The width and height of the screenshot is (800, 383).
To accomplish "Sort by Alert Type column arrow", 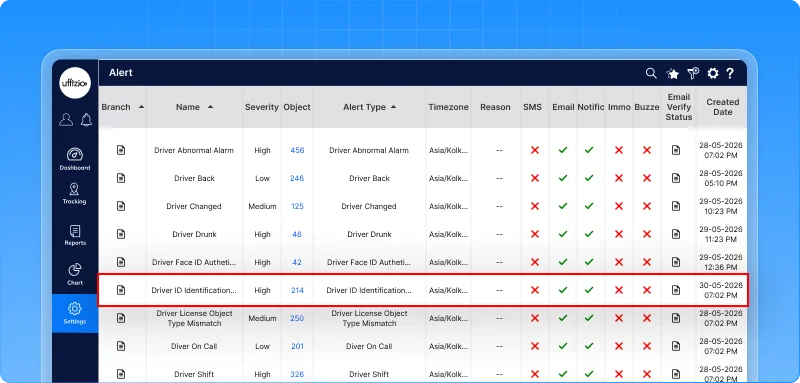I will click(393, 107).
